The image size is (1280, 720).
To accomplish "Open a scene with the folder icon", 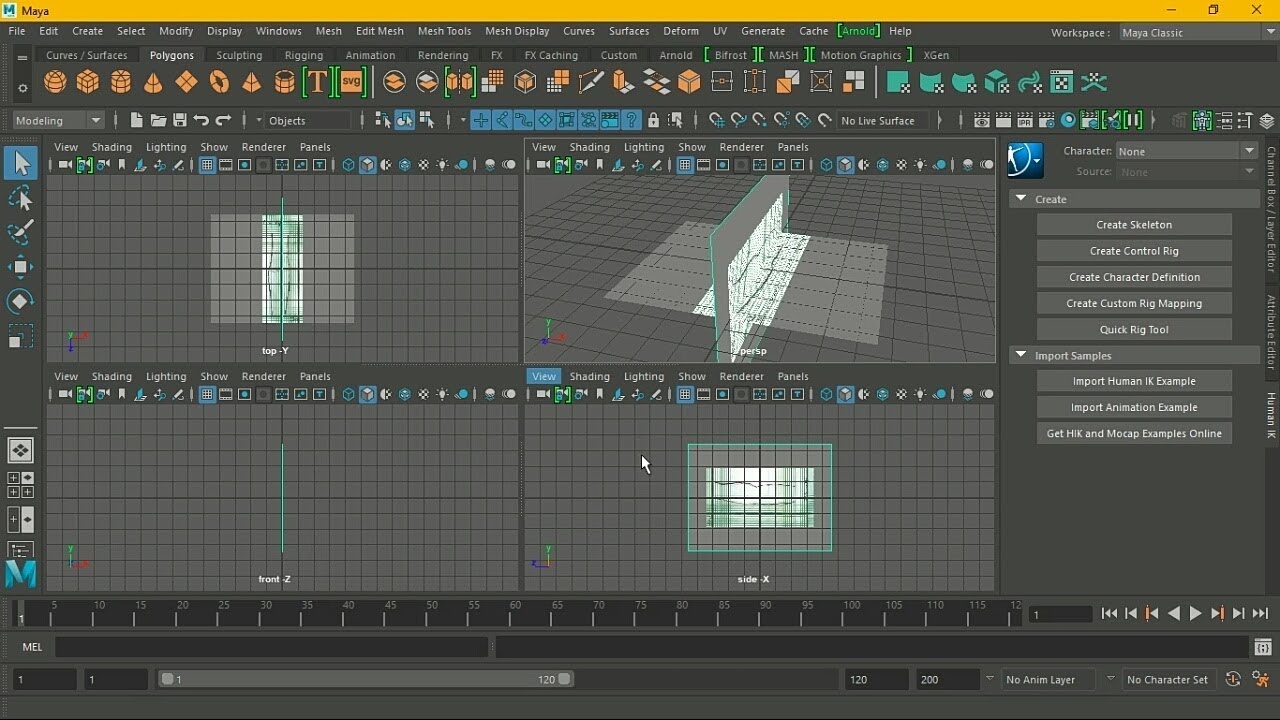I will (x=158, y=120).
